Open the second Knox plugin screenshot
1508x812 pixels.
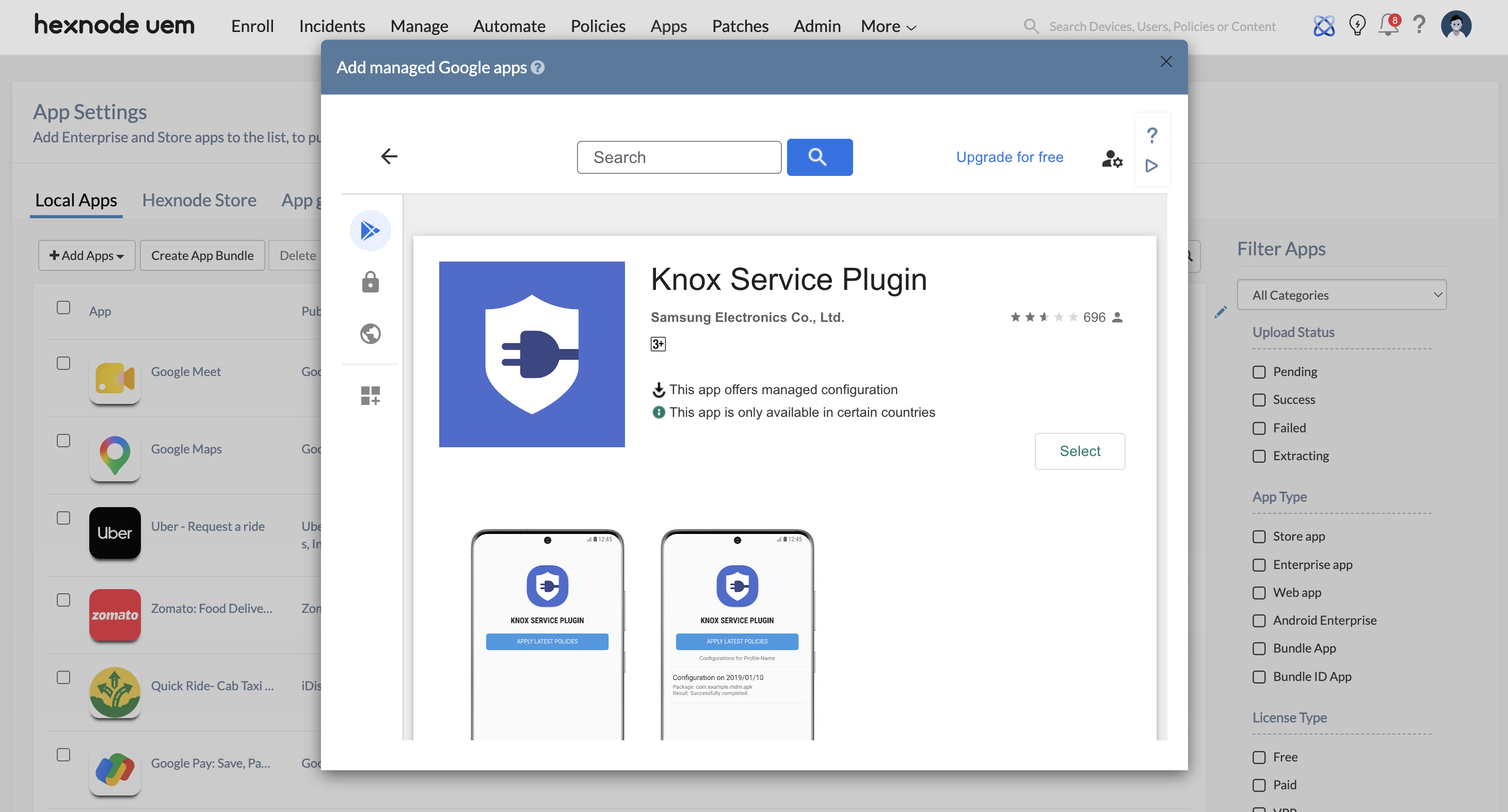coord(737,634)
